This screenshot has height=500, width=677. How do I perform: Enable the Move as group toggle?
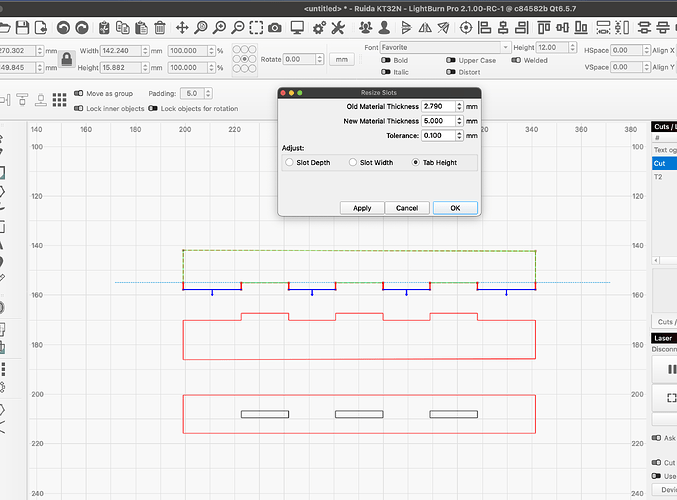tap(78, 94)
